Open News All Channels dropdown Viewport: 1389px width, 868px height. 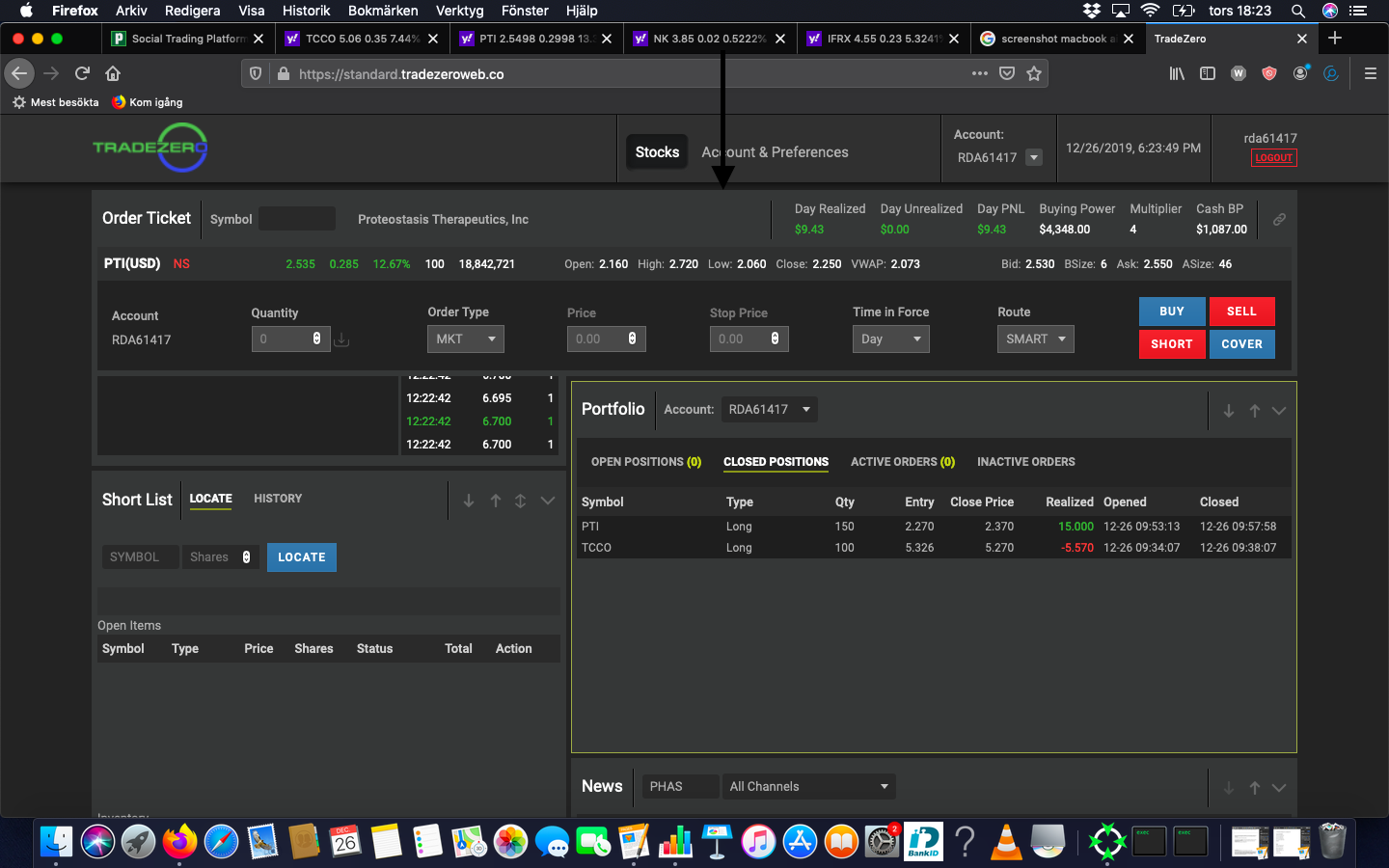pos(808,787)
